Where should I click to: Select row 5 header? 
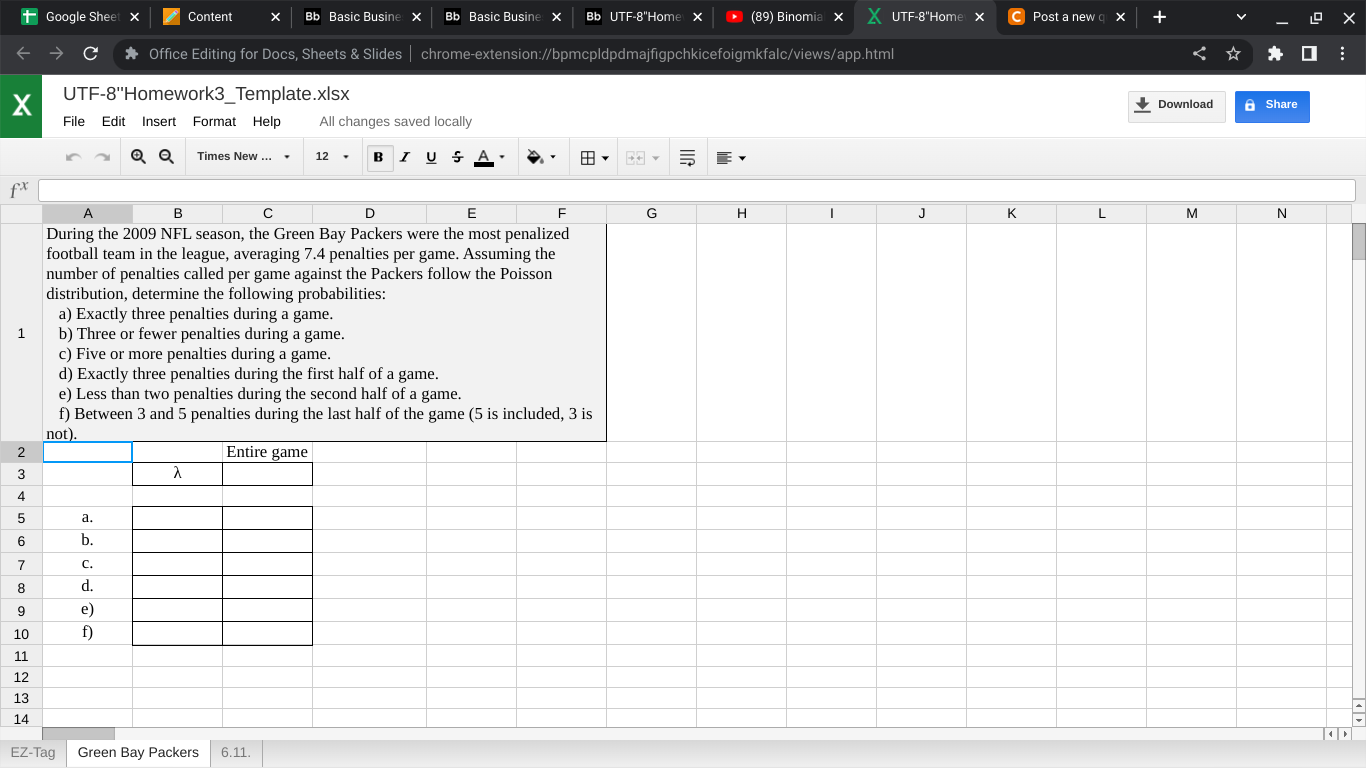click(x=21, y=518)
